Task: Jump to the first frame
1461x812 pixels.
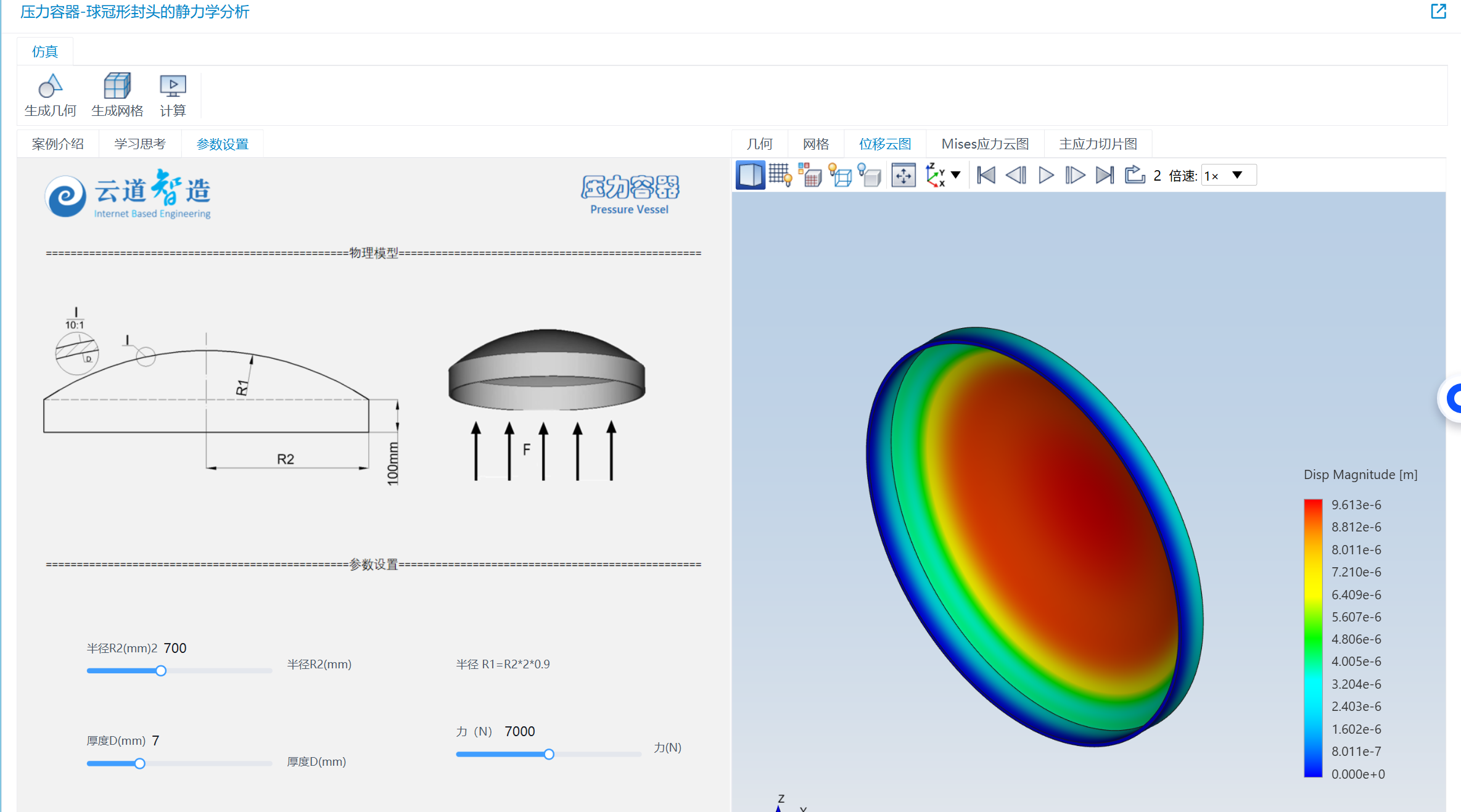Action: click(x=986, y=176)
